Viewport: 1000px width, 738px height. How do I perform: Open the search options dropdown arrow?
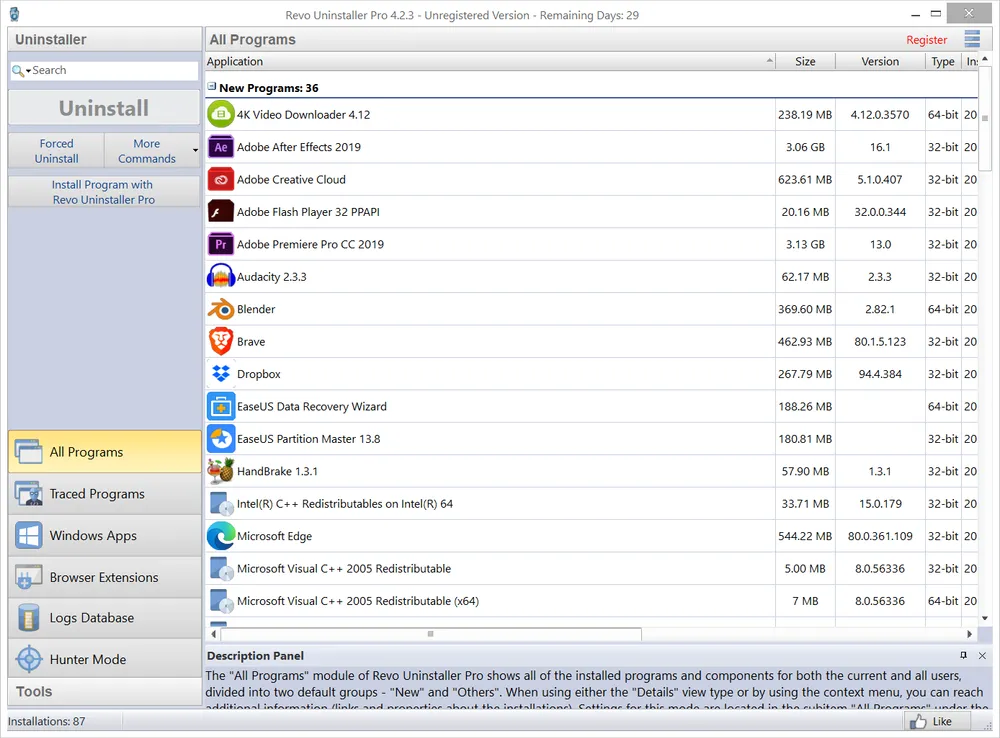click(29, 70)
